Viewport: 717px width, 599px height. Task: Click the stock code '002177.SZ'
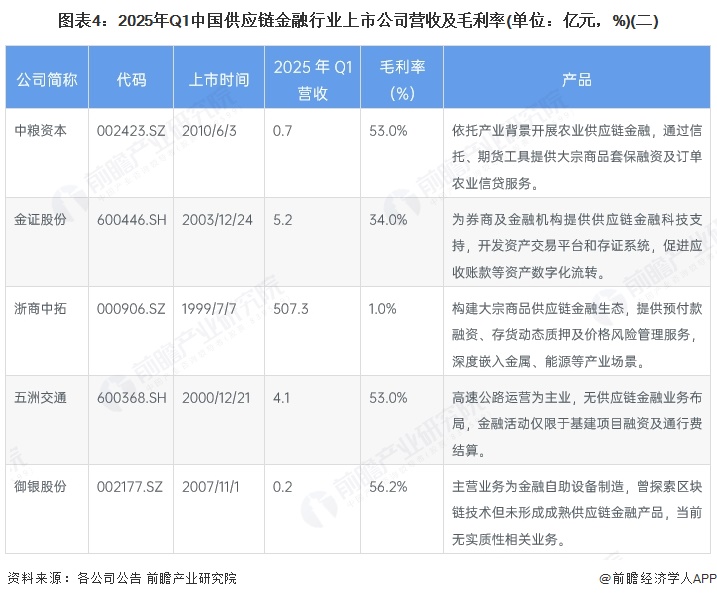pos(129,487)
